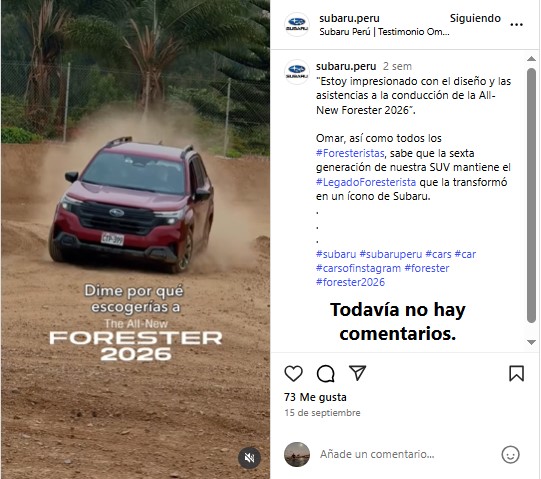Open the #Foresteristas hashtag
541x479 pixels.
[350, 153]
